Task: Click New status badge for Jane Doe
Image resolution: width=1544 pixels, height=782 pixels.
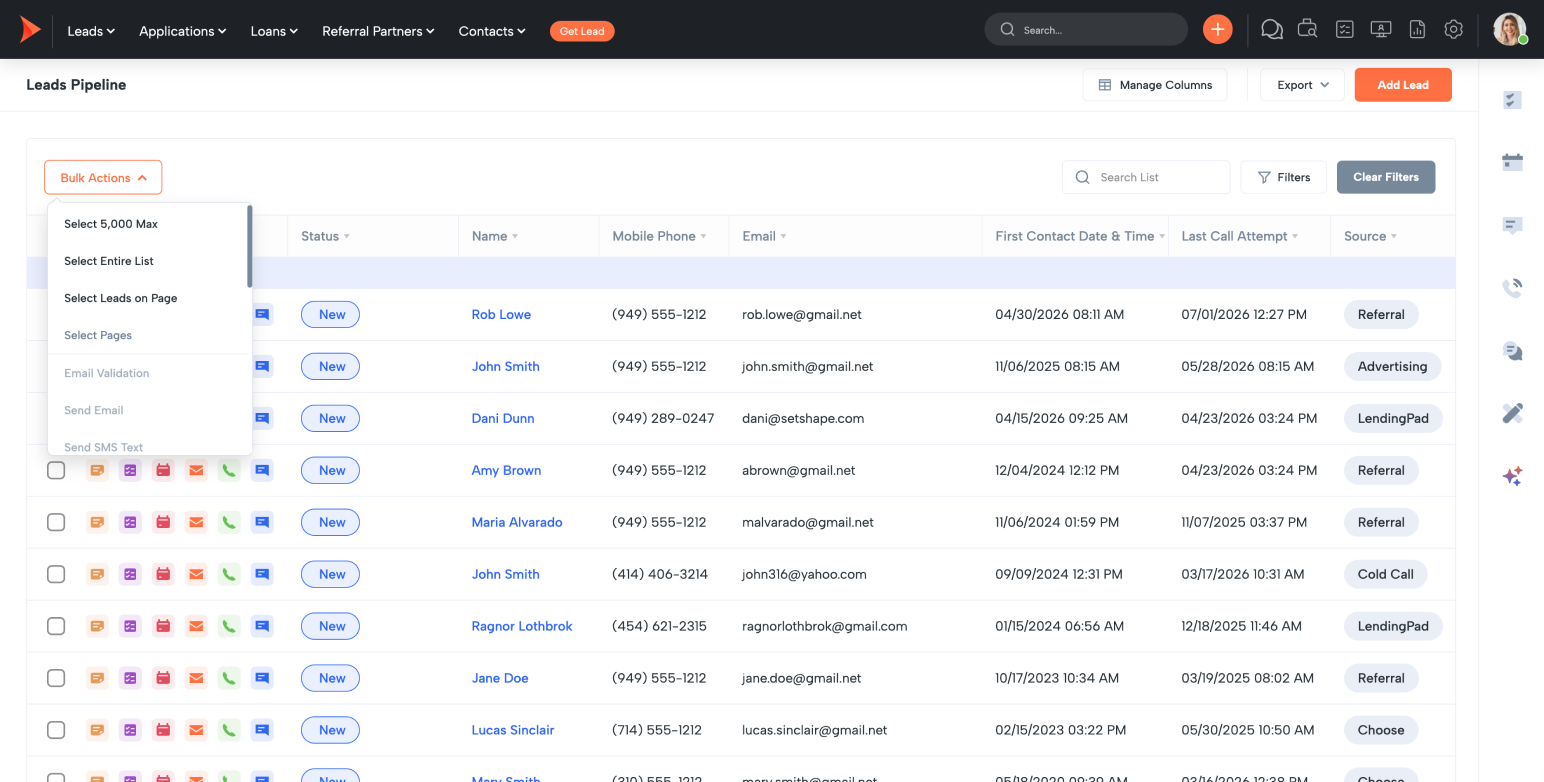Action: [331, 678]
